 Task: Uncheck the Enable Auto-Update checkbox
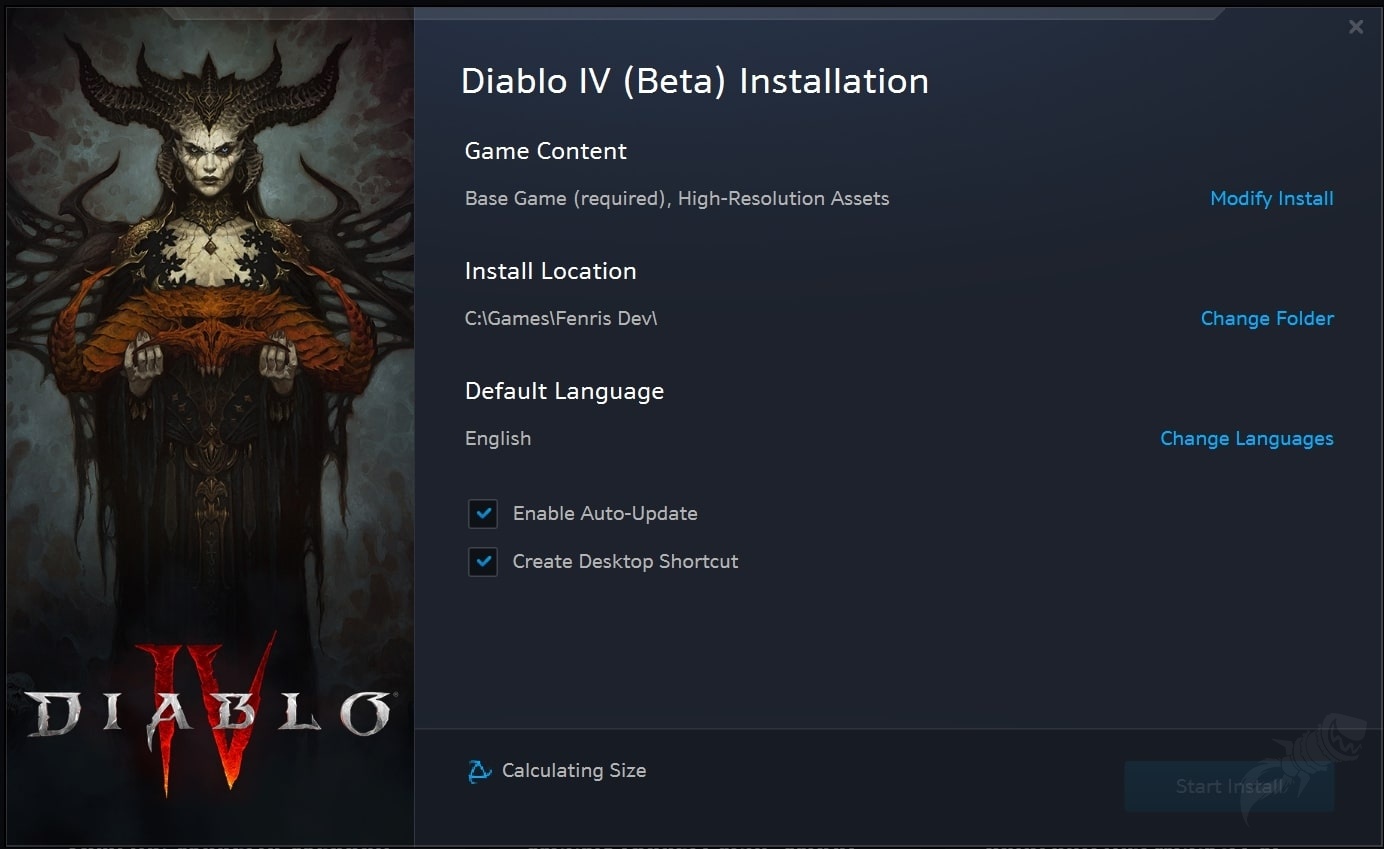483,514
